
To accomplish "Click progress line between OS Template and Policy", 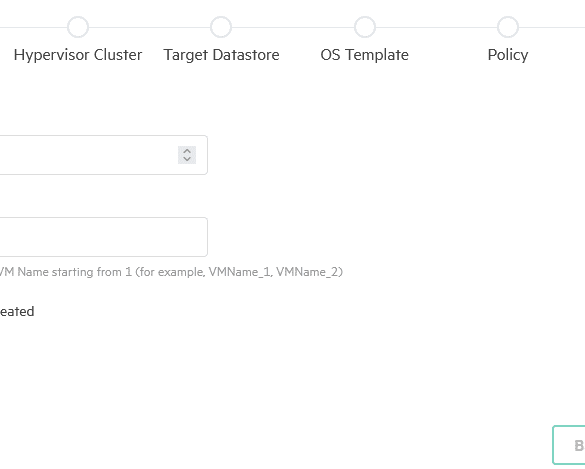I will [436, 27].
